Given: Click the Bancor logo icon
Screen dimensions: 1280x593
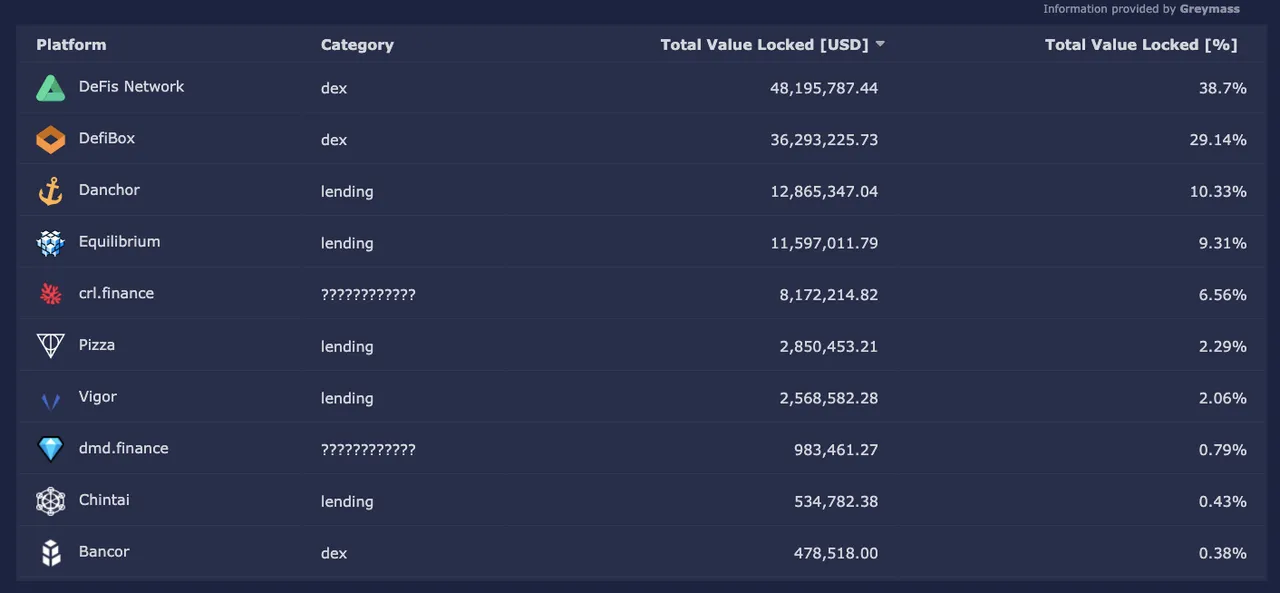Looking at the screenshot, I should coord(51,553).
